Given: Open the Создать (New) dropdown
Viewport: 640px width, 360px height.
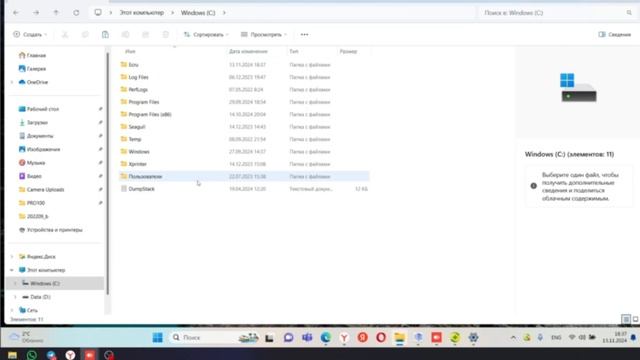Looking at the screenshot, I should pyautogui.click(x=30, y=35).
